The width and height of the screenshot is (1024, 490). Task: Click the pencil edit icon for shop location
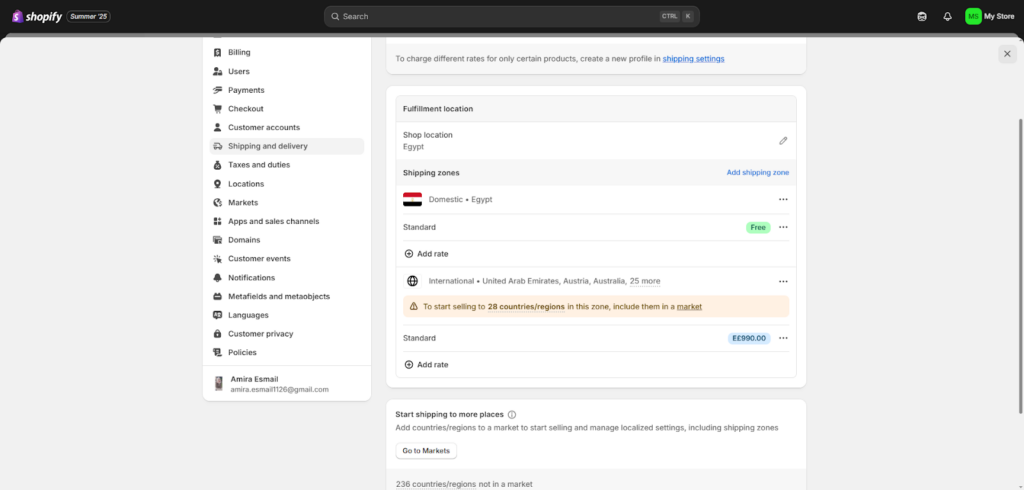coord(783,141)
